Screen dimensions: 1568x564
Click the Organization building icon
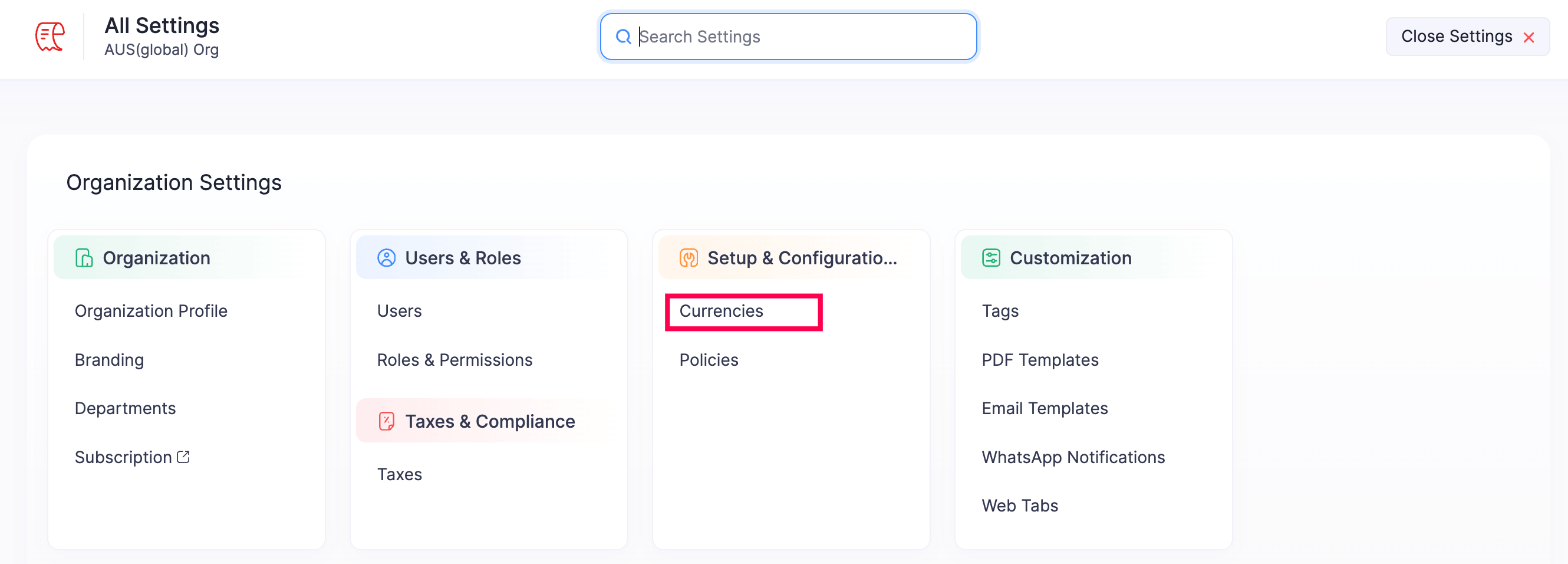(x=84, y=258)
